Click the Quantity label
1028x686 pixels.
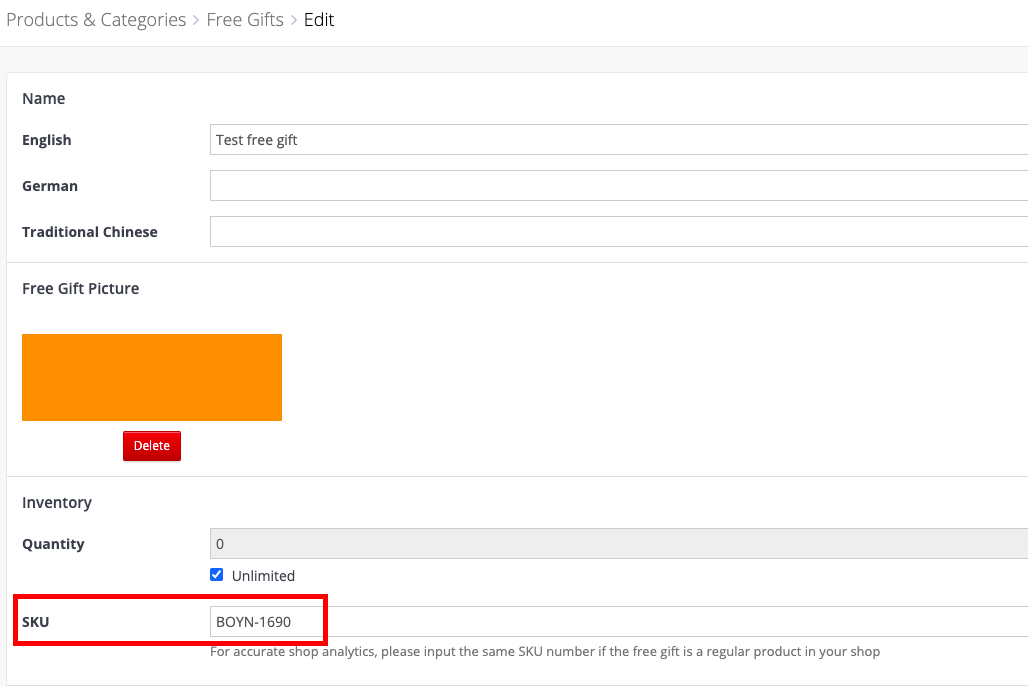53,544
